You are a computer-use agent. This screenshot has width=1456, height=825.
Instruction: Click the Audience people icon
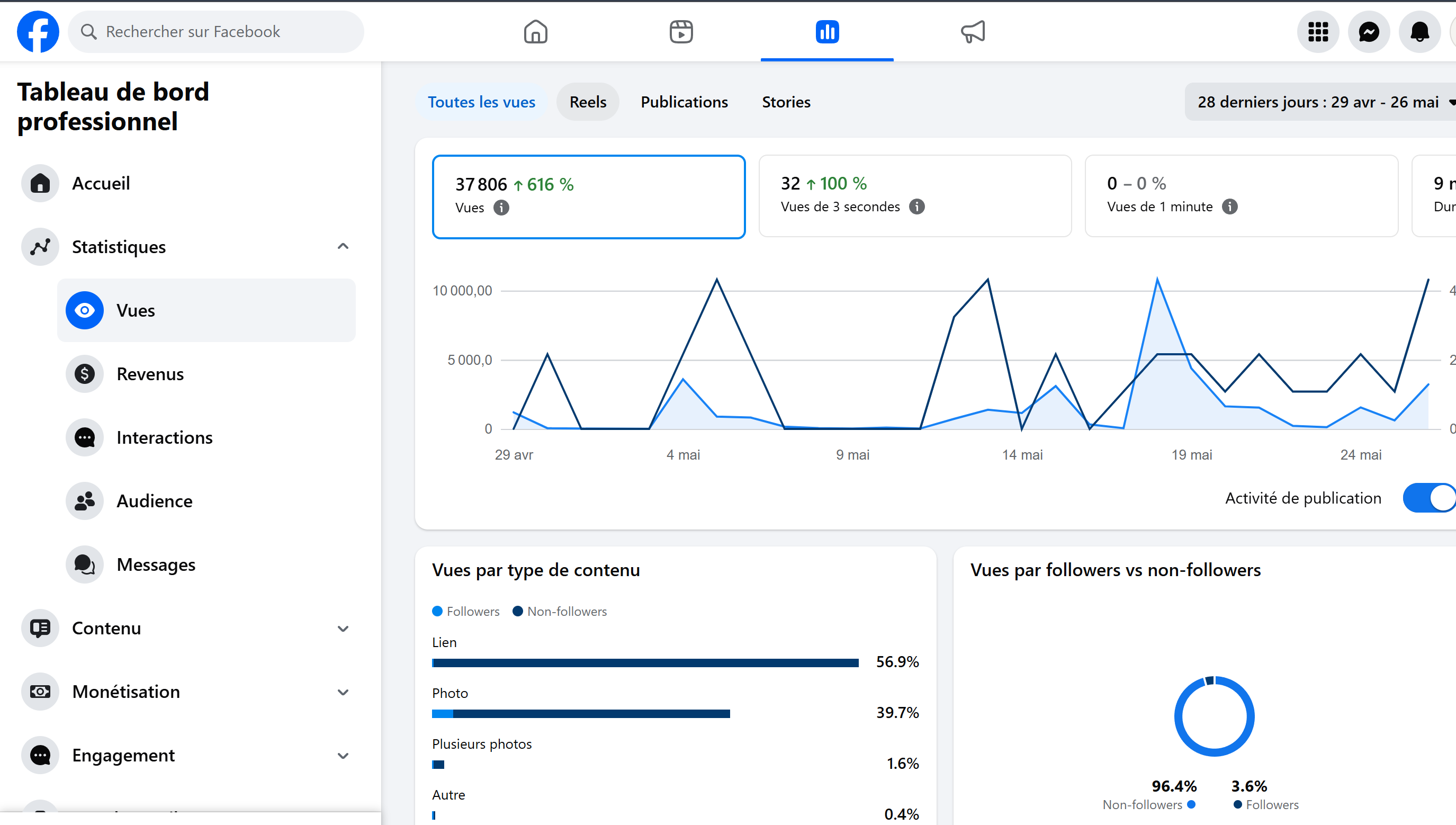85,501
